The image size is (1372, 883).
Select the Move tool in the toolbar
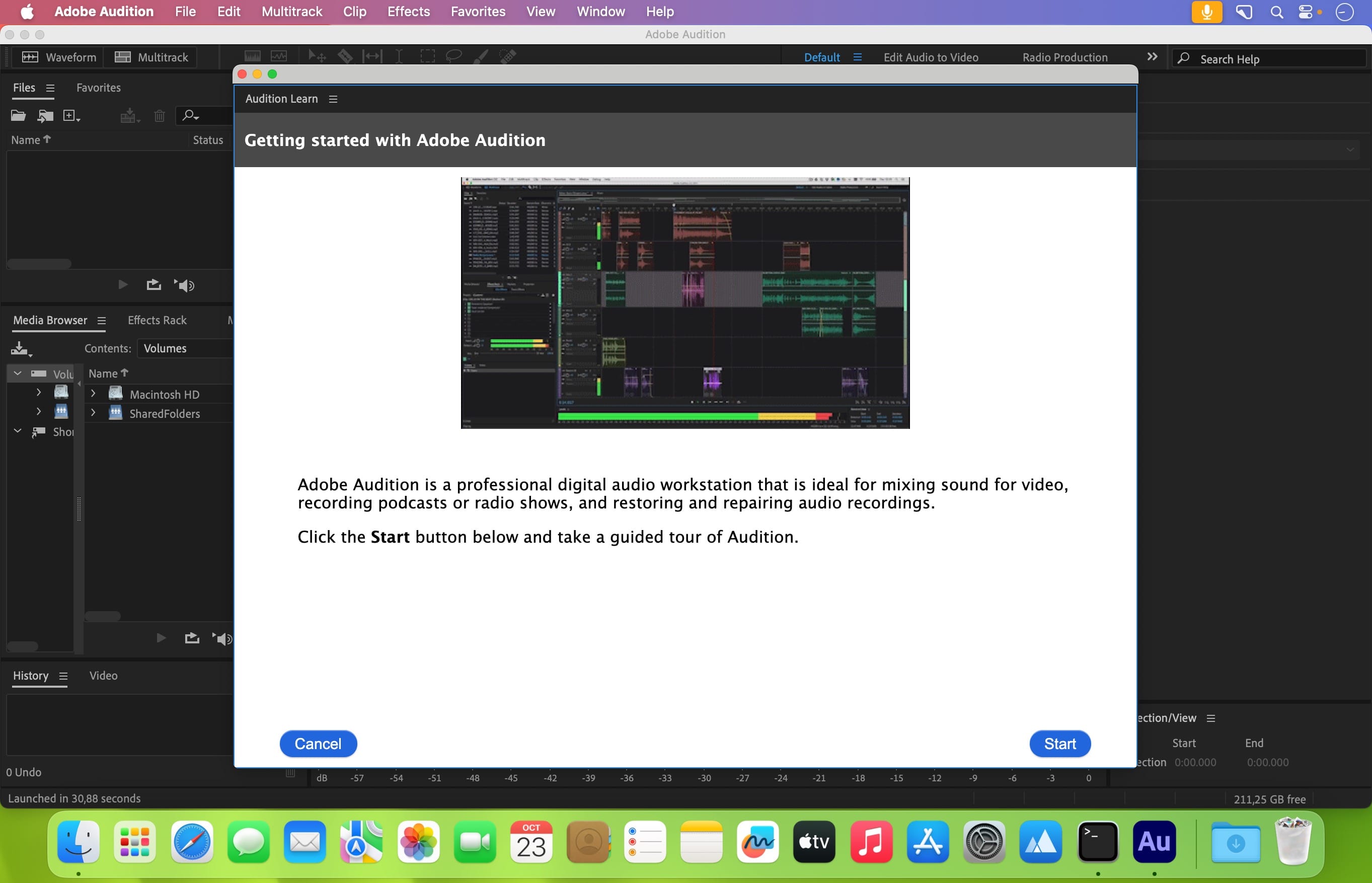[317, 56]
